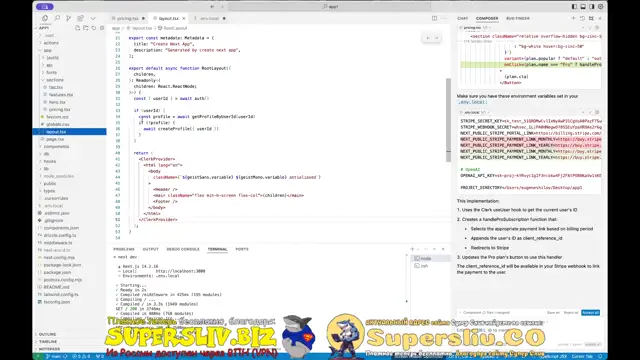The width and height of the screenshot is (640, 360).
Task: Click split editor icon above the code
Action: pos(434,18)
